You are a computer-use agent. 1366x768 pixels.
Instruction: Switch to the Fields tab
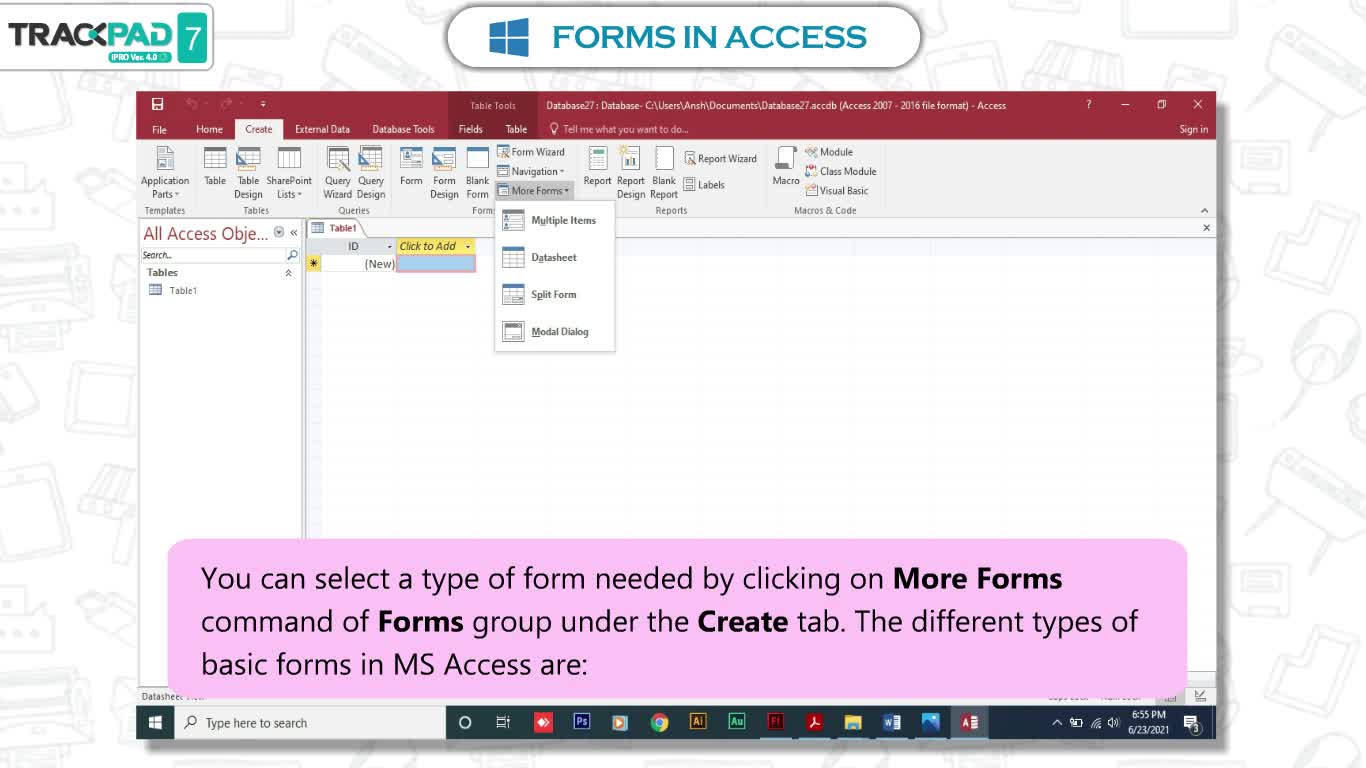pyautogui.click(x=470, y=129)
